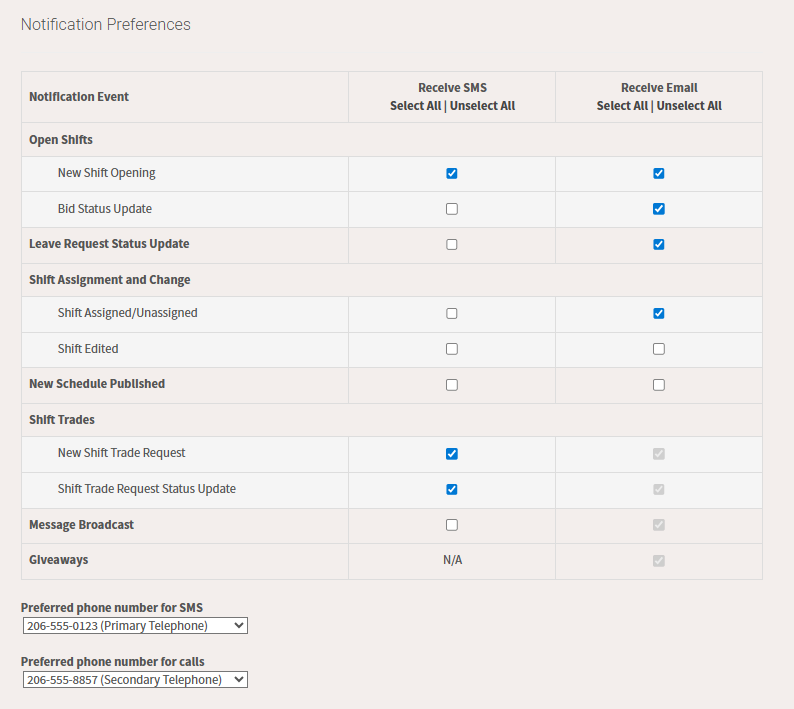Screen dimensions: 794x709
Task: Check SMS for Shift Assigned/Unassigned
Action: tap(452, 313)
